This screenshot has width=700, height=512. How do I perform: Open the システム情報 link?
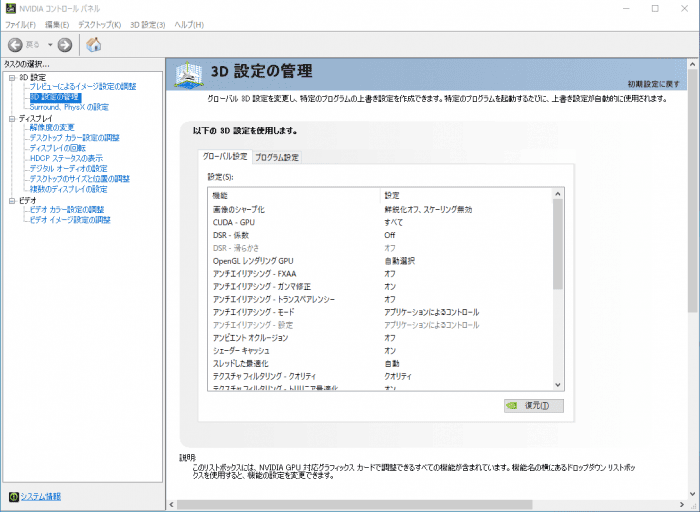(41, 496)
